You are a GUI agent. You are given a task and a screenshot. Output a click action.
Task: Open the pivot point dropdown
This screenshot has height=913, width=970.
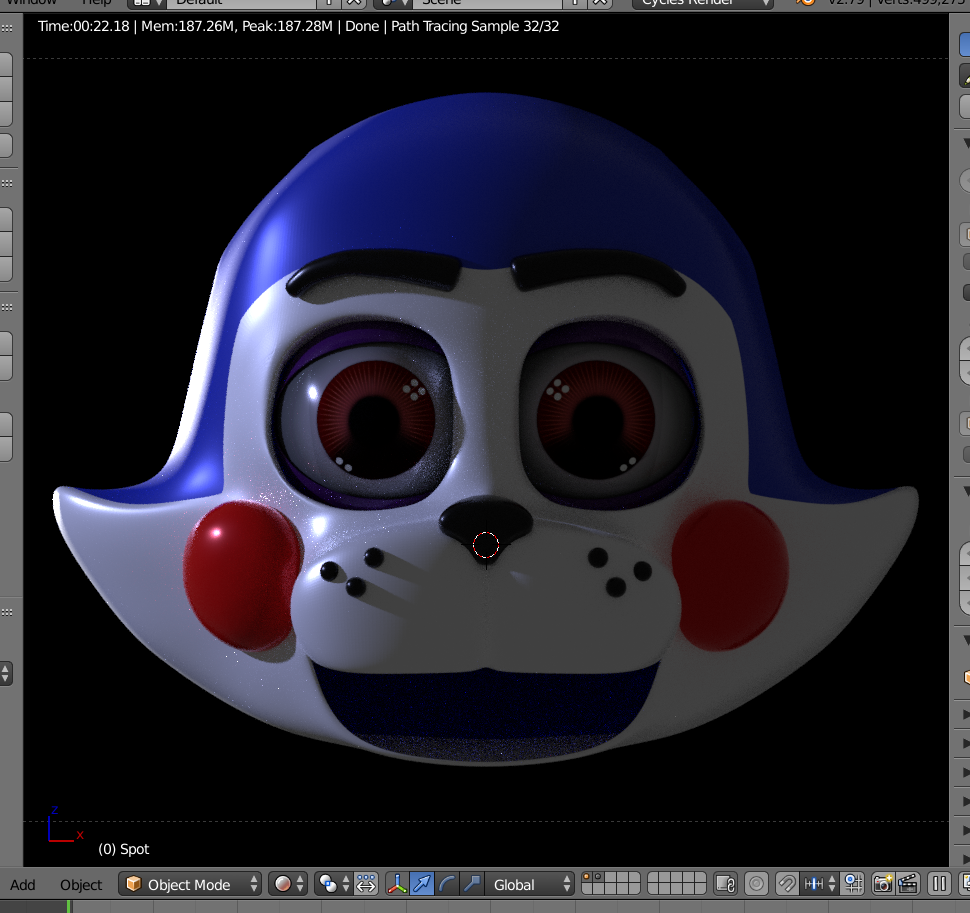333,885
